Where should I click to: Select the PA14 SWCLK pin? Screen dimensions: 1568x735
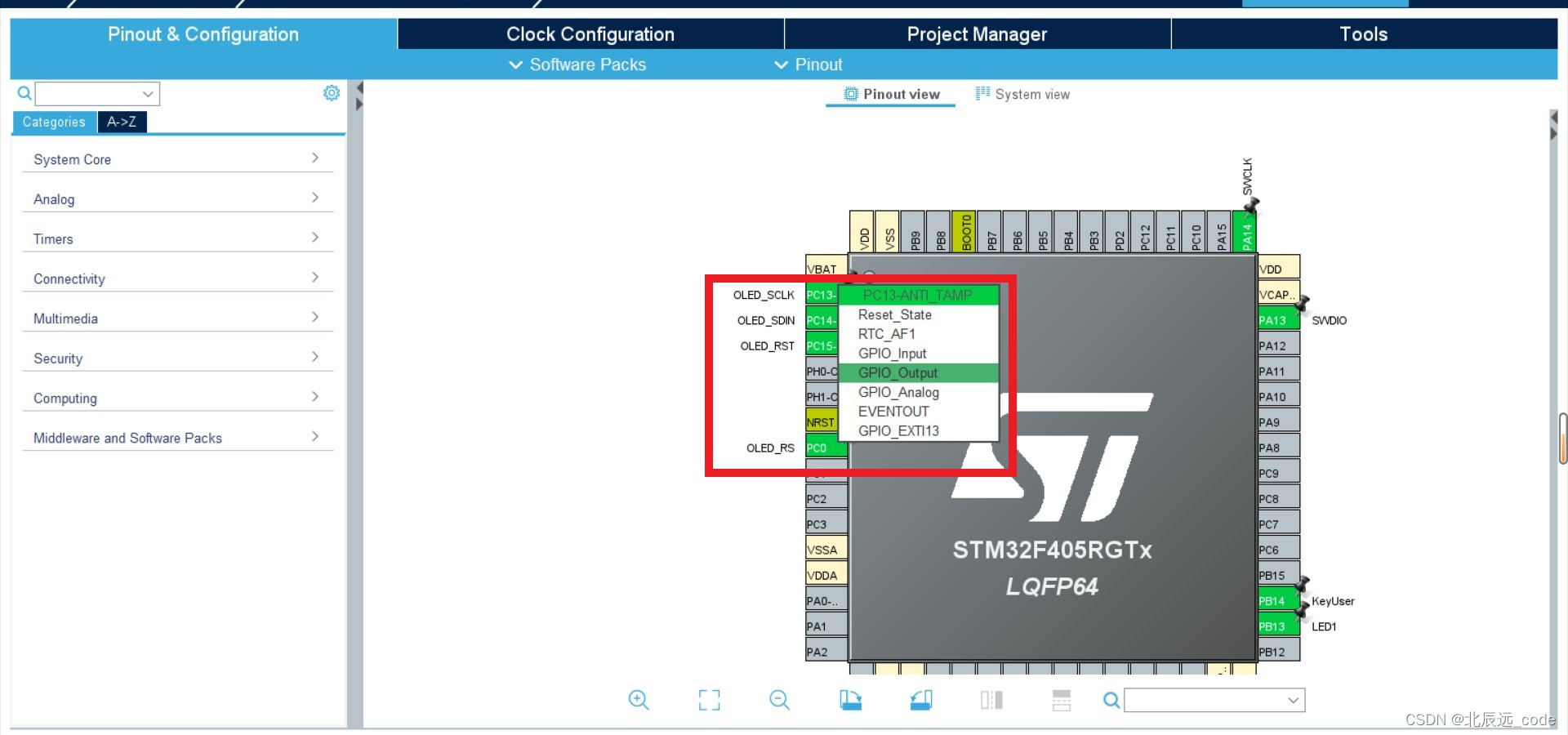[1246, 232]
